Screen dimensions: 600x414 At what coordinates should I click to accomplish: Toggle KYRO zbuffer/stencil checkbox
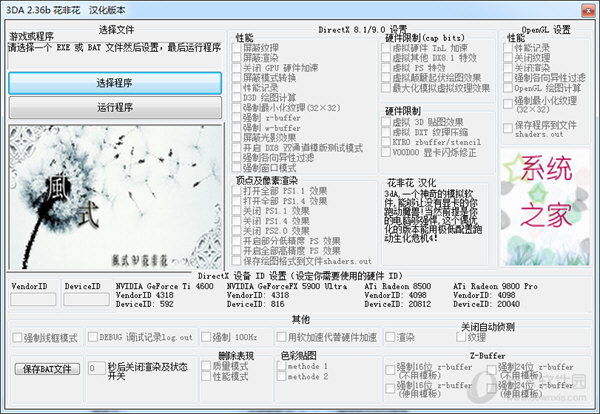(386, 142)
